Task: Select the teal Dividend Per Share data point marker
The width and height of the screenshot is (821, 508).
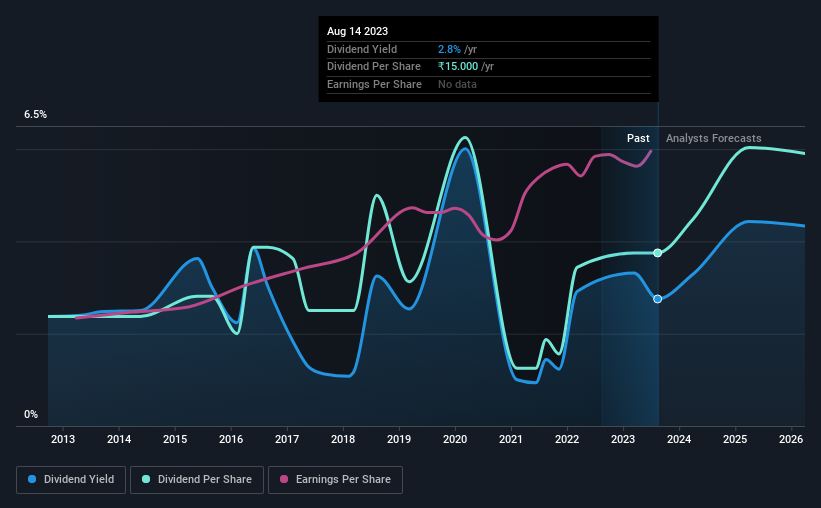Action: coord(658,253)
